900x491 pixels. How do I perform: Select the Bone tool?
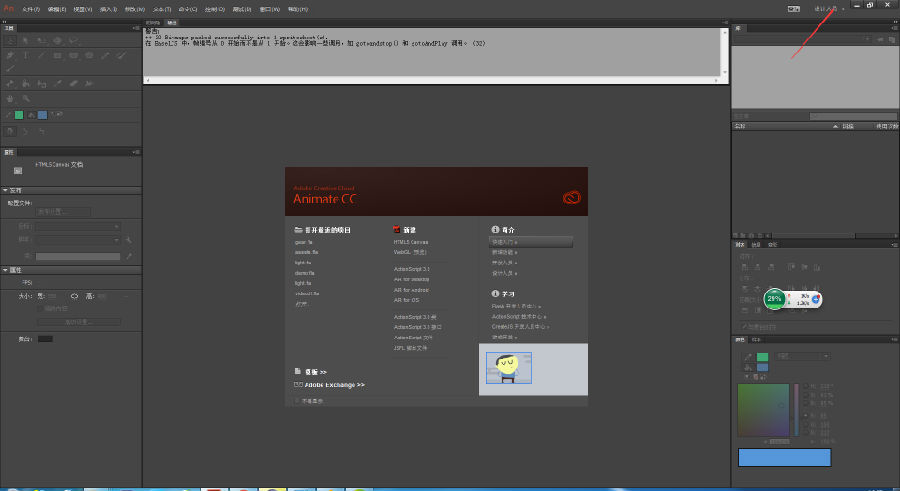point(10,84)
